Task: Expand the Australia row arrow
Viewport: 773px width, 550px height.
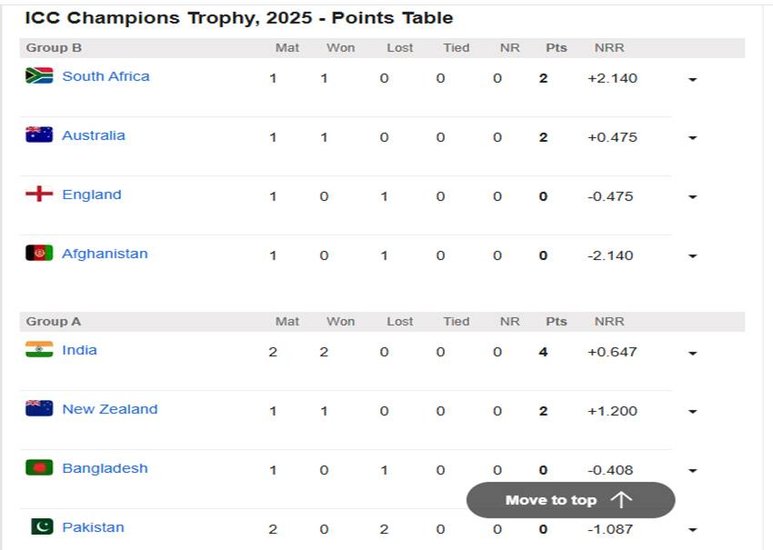Action: coord(692,138)
